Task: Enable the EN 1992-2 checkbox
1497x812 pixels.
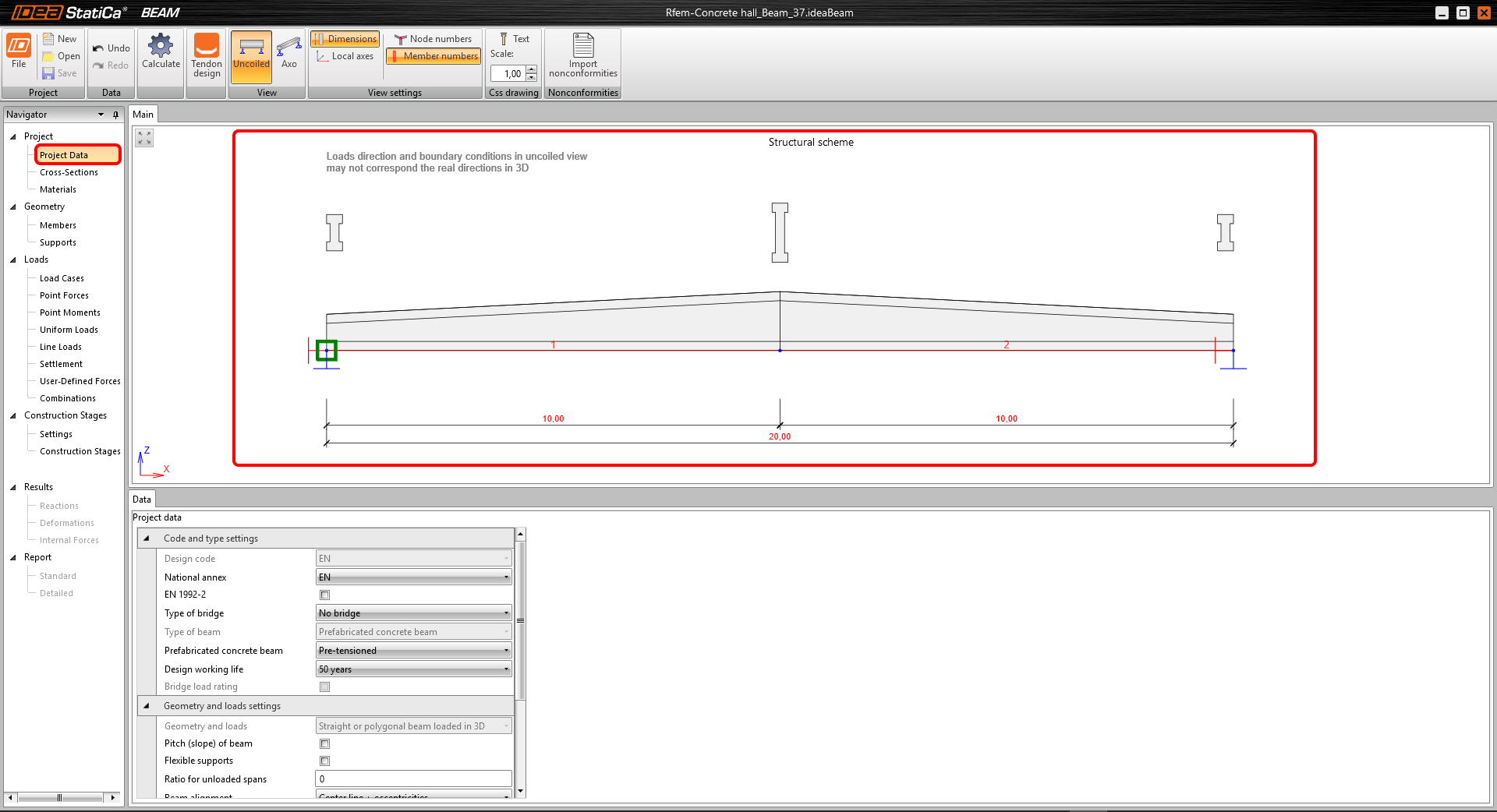Action: pyautogui.click(x=325, y=595)
